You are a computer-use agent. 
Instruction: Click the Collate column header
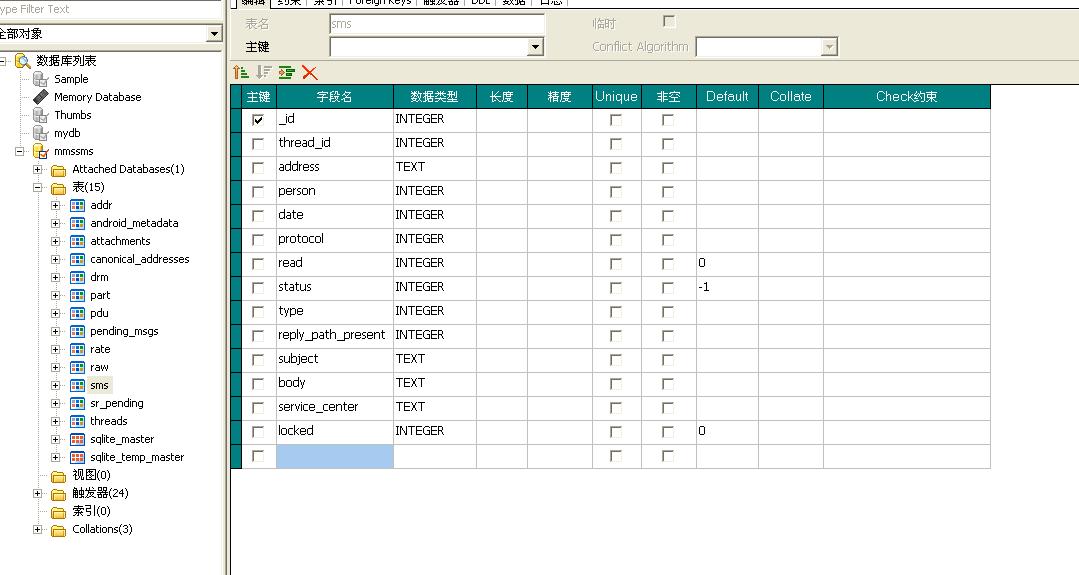point(791,97)
